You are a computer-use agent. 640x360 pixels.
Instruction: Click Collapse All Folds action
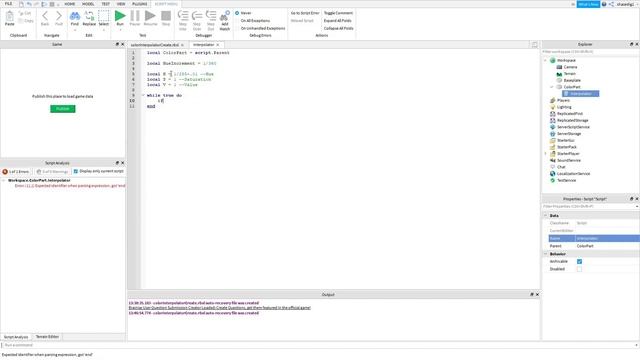click(338, 28)
